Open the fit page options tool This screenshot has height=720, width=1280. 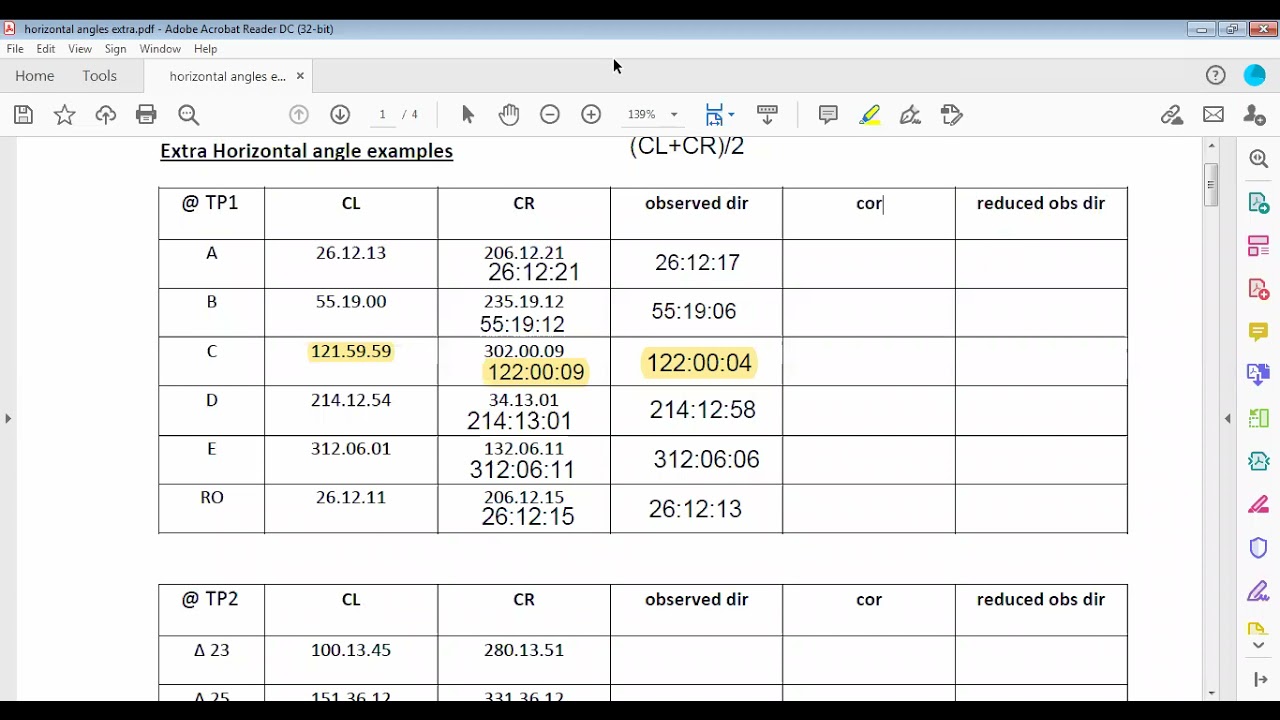[x=714, y=115]
